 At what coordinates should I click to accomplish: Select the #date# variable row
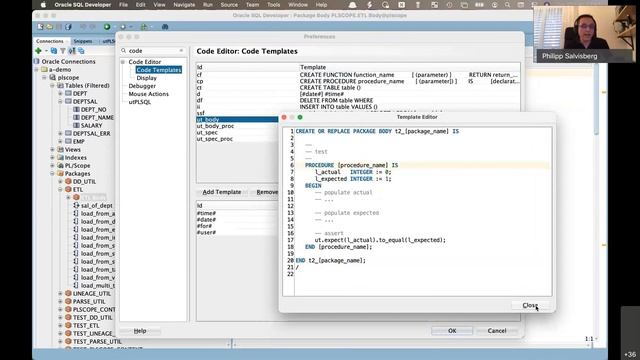click(237, 220)
